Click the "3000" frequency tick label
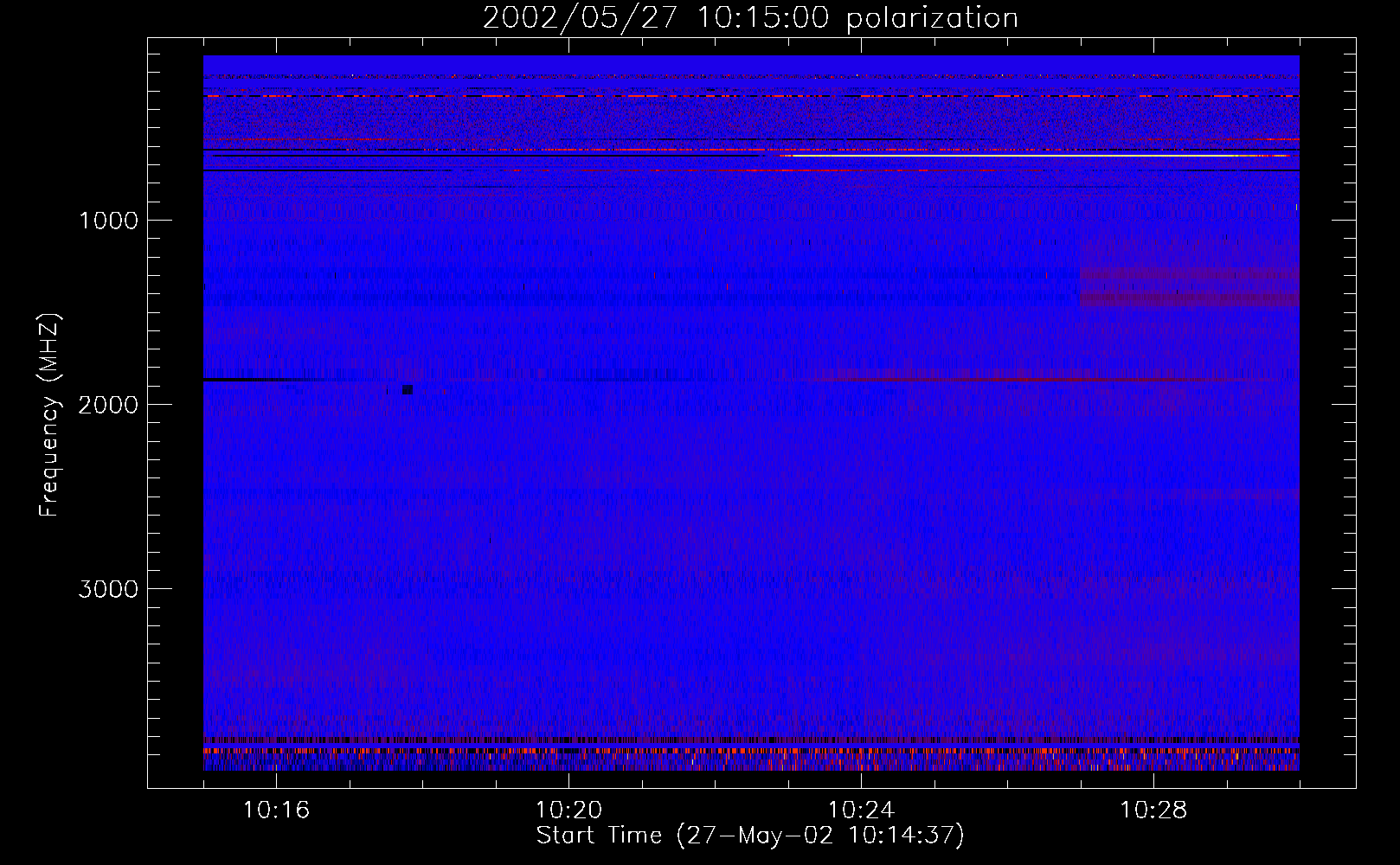This screenshot has height=865, width=1400. (x=108, y=589)
